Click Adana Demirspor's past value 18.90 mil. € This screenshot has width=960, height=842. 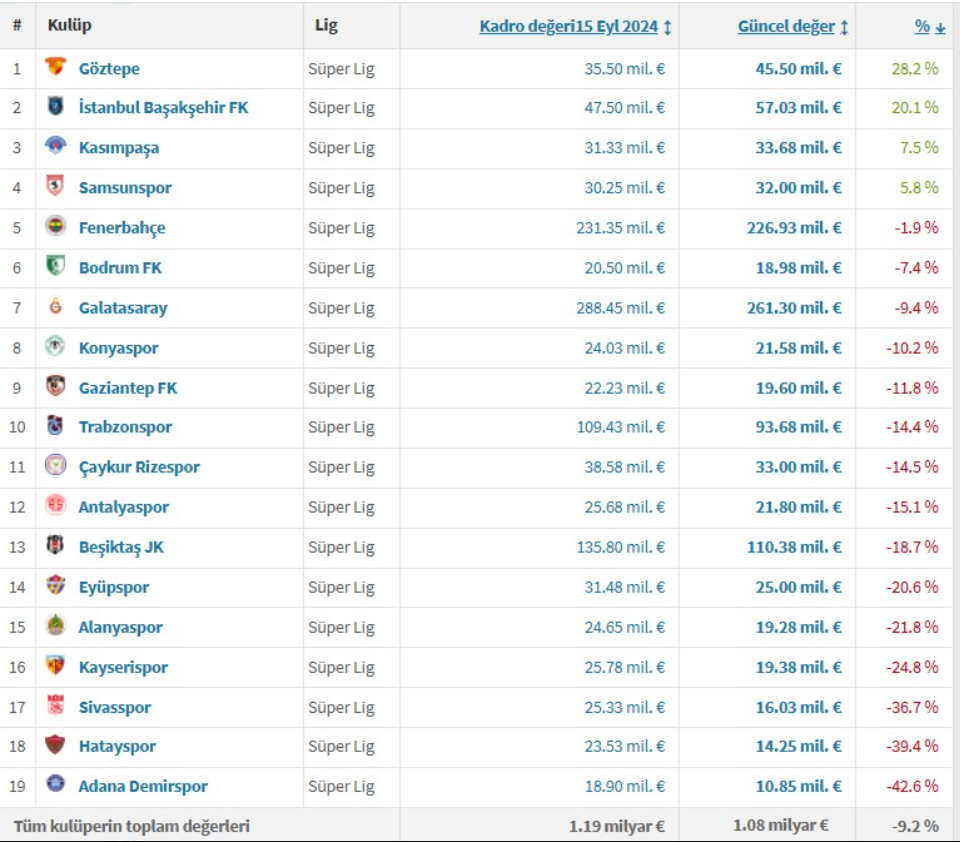pos(624,786)
